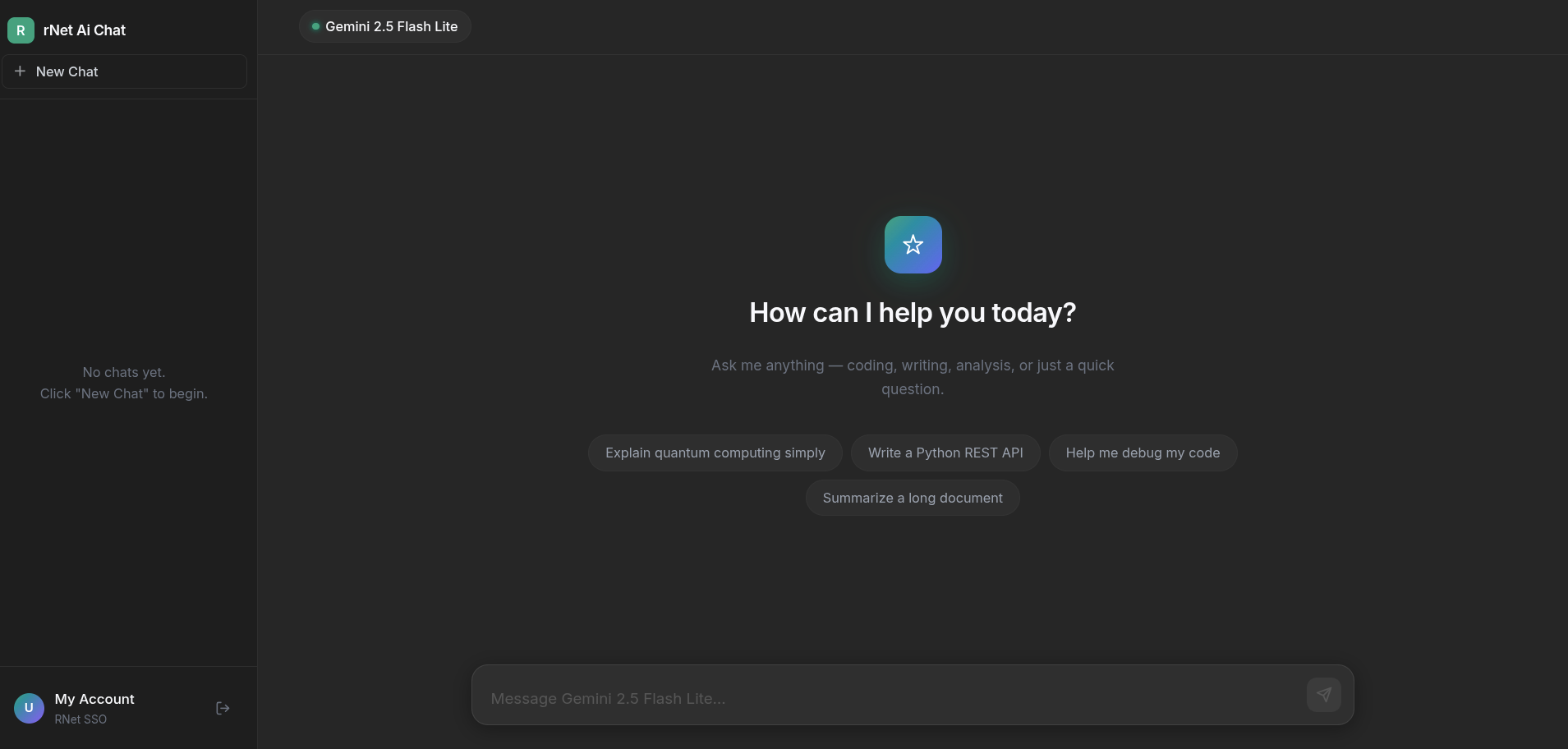This screenshot has height=749, width=1568.
Task: Start a New Chat
Action: click(x=124, y=71)
